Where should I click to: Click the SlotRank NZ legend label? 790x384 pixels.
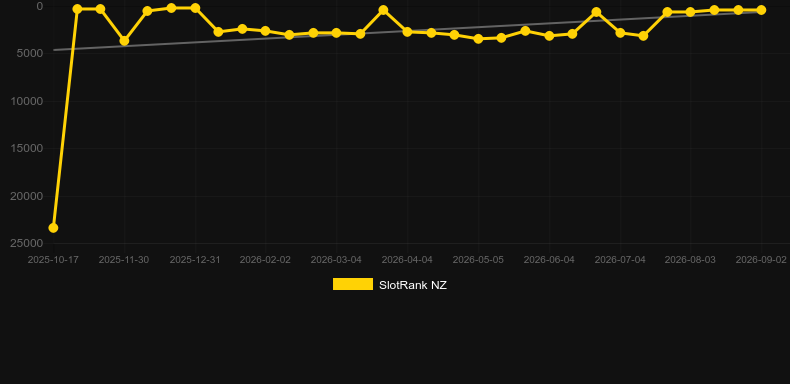tap(413, 285)
